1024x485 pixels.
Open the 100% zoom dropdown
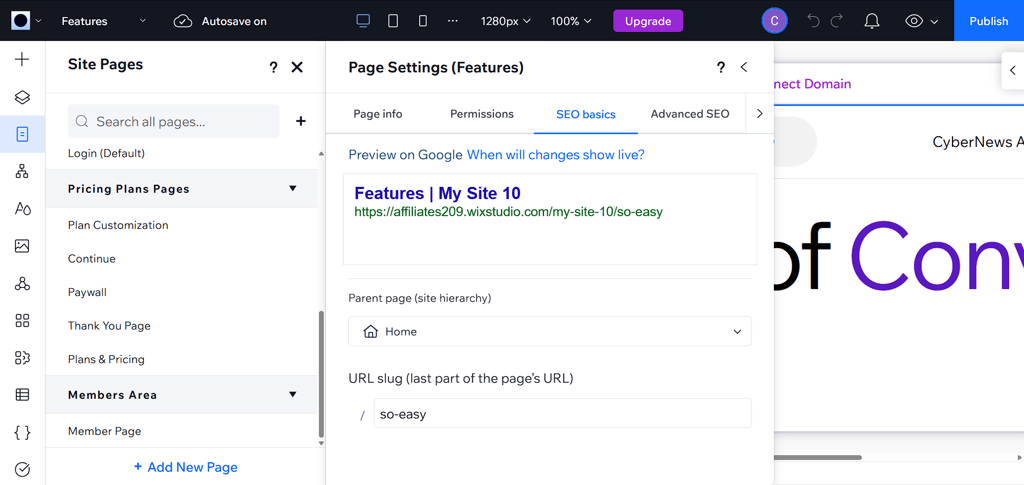[x=571, y=21]
